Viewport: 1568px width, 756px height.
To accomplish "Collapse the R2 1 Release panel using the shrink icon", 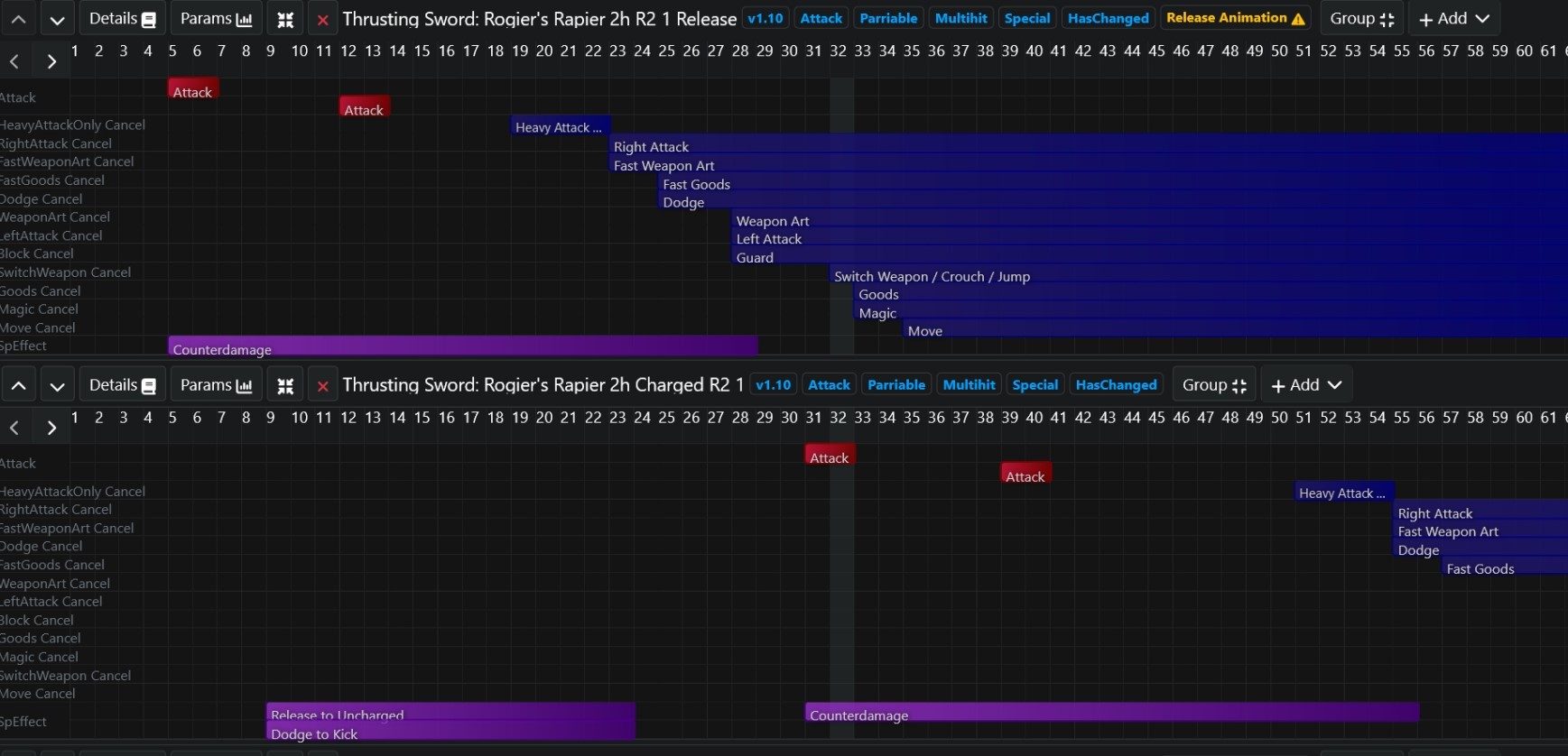I will click(x=285, y=19).
